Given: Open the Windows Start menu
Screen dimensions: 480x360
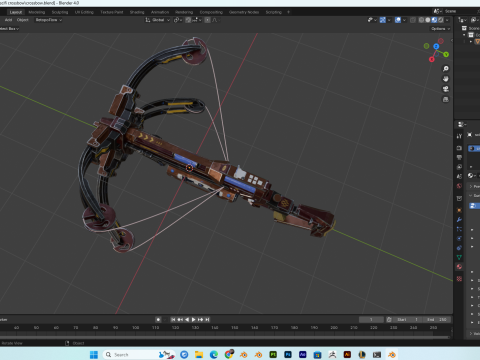Looking at the screenshot, I should pyautogui.click(x=94, y=355).
